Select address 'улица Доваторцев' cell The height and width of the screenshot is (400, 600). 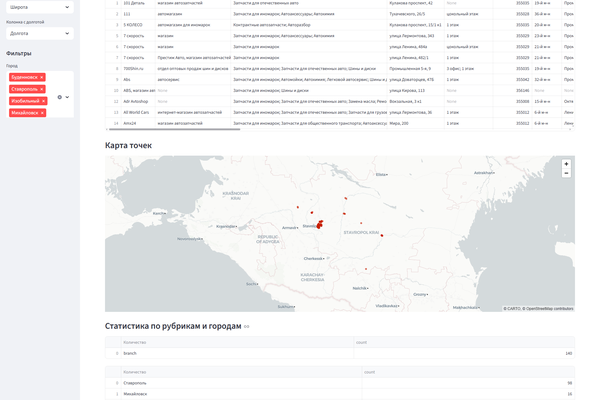(x=416, y=80)
